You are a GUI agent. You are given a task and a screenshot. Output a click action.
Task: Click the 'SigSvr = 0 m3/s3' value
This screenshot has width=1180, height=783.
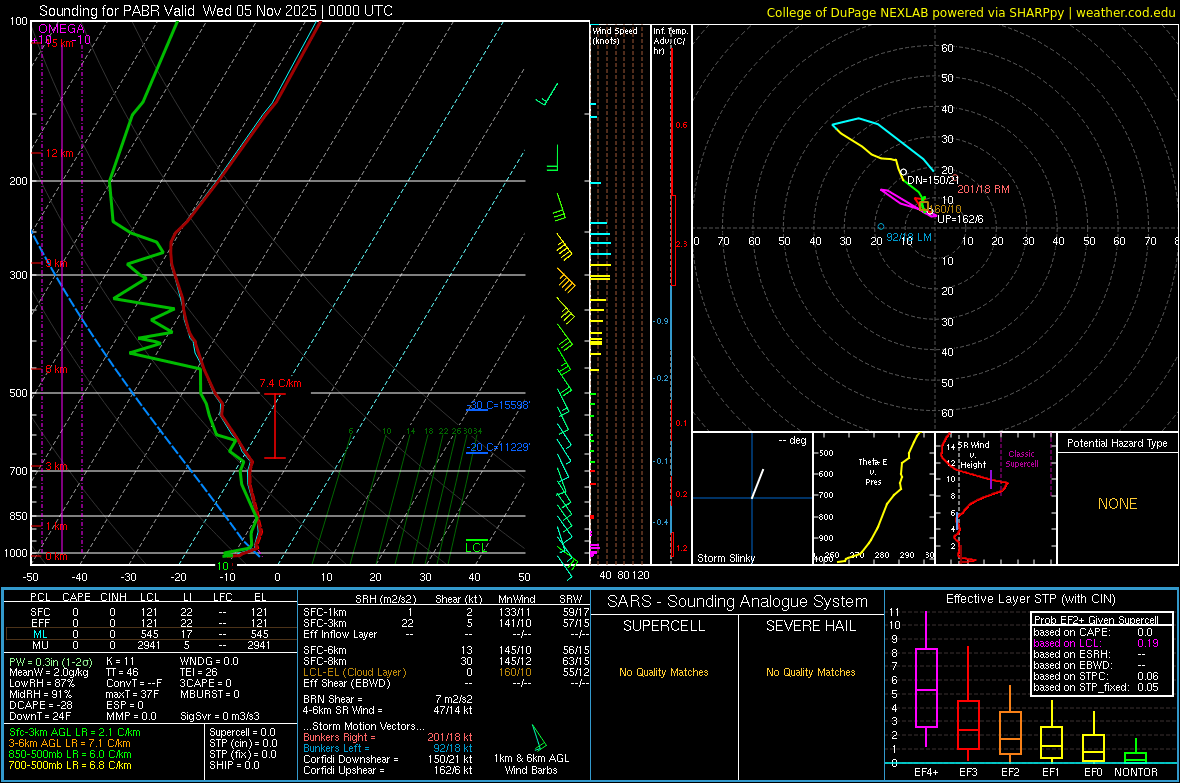click(220, 716)
